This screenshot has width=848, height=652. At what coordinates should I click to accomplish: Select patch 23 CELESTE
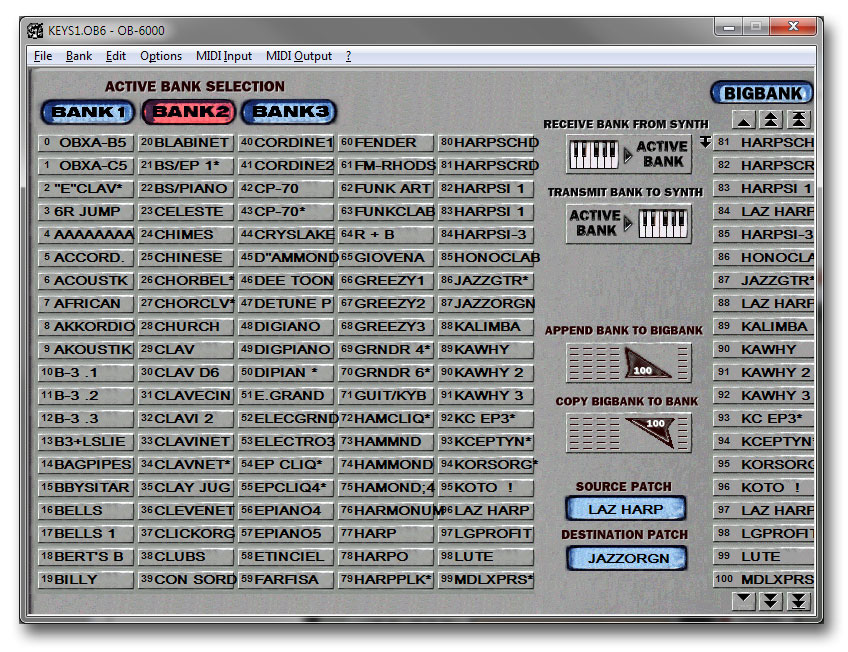point(186,211)
